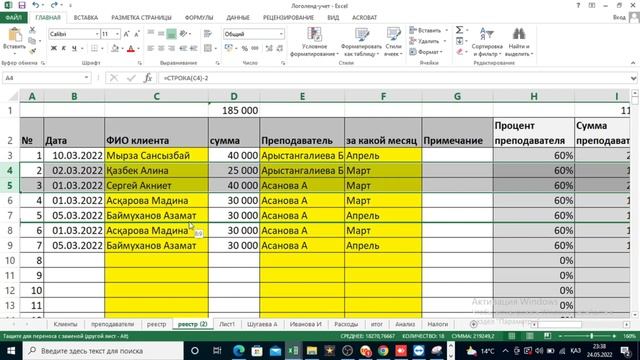Switch to the ФОРМУЛЫ ribbon tab
The image size is (640, 360).
pyautogui.click(x=199, y=18)
